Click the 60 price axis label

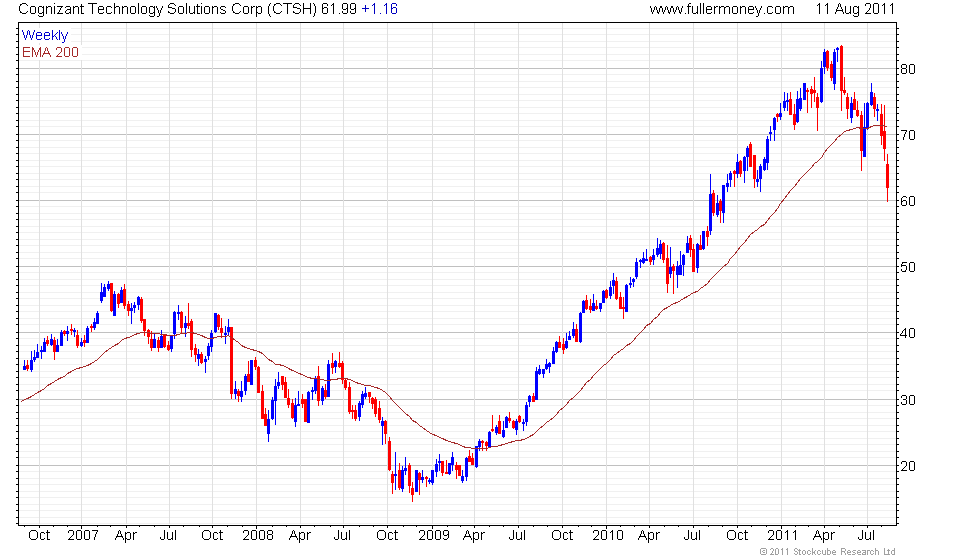[x=908, y=201]
